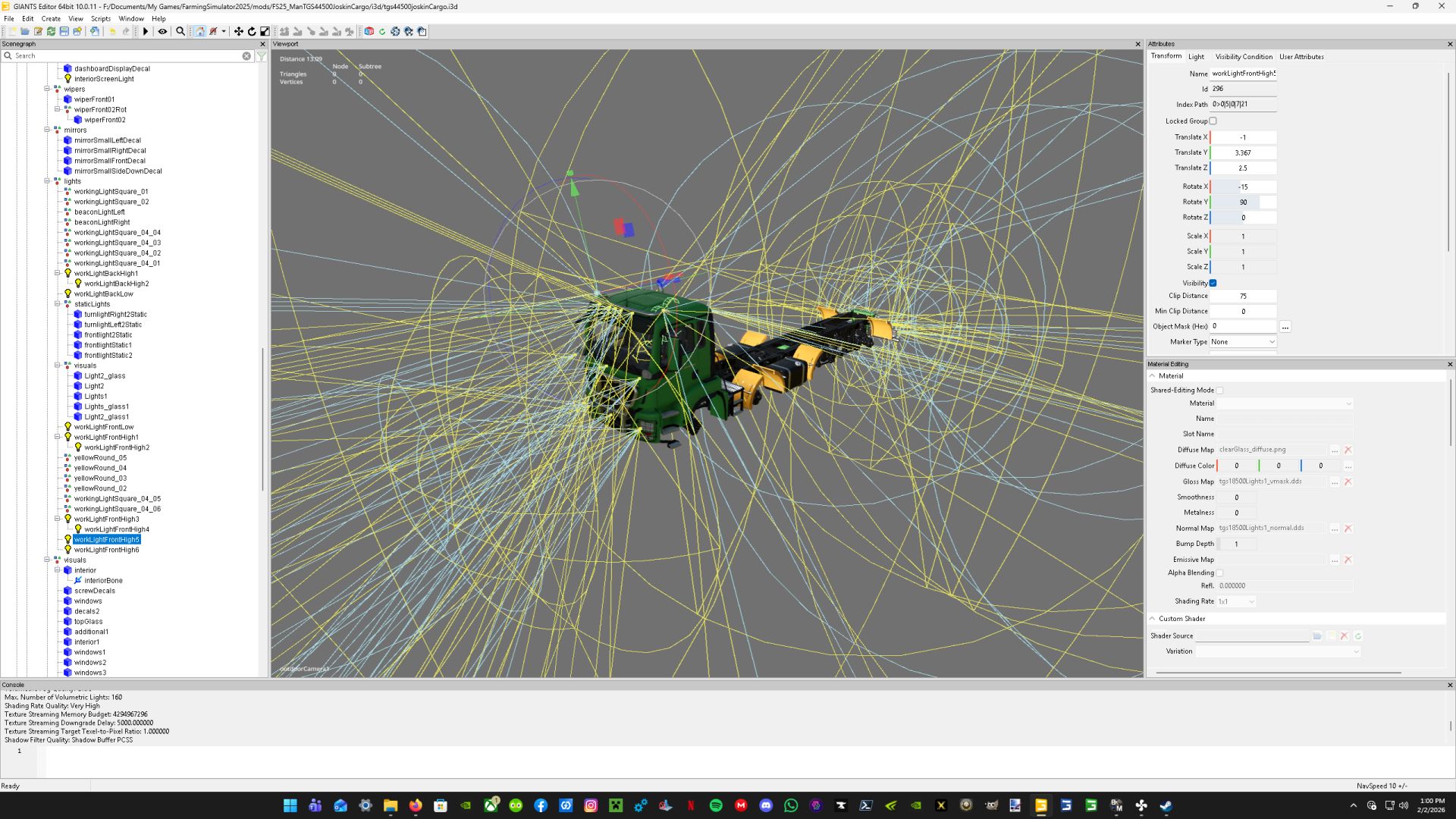Switch to the Light tab

pyautogui.click(x=1196, y=56)
